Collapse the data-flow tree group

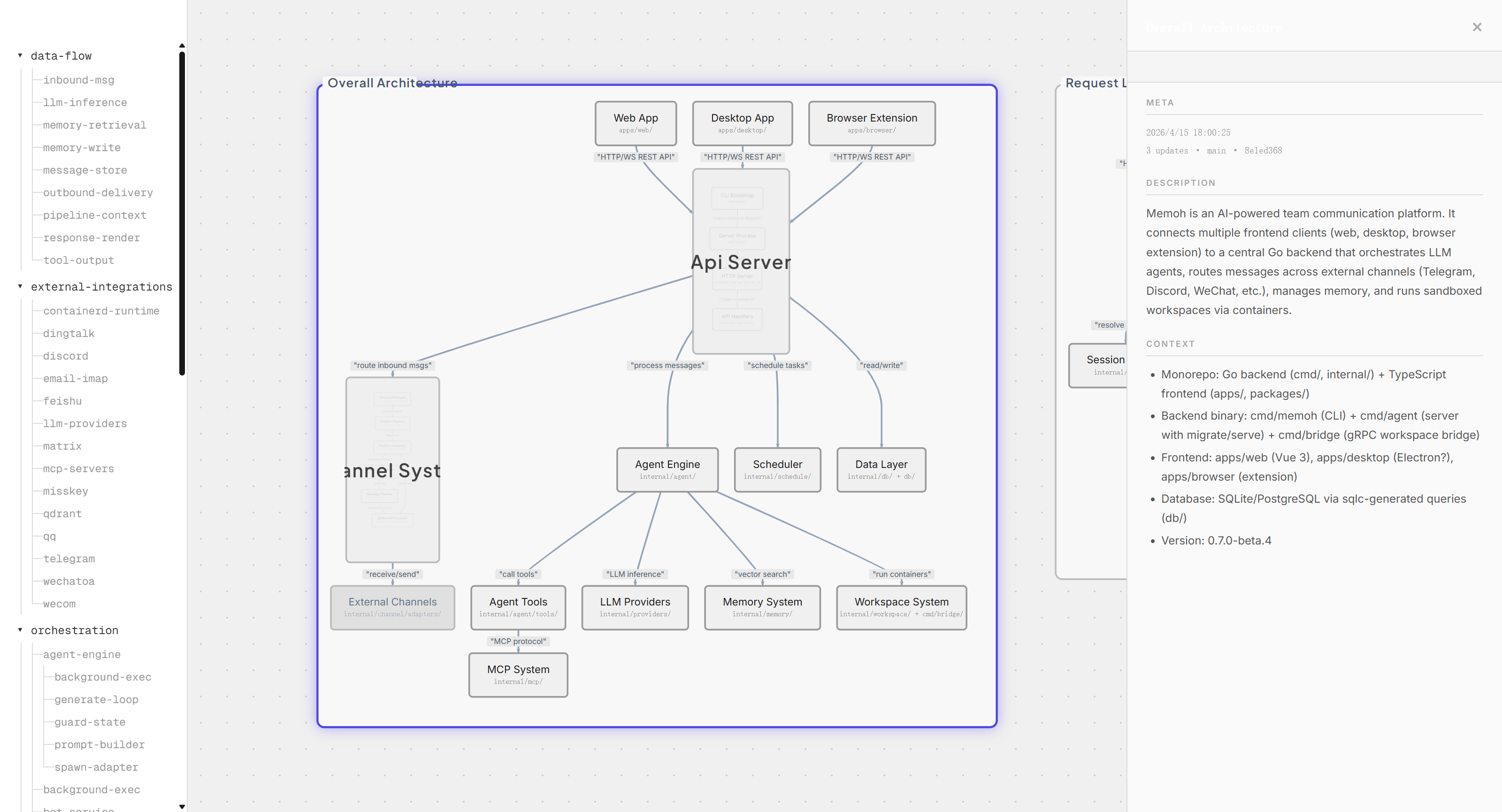[20, 55]
